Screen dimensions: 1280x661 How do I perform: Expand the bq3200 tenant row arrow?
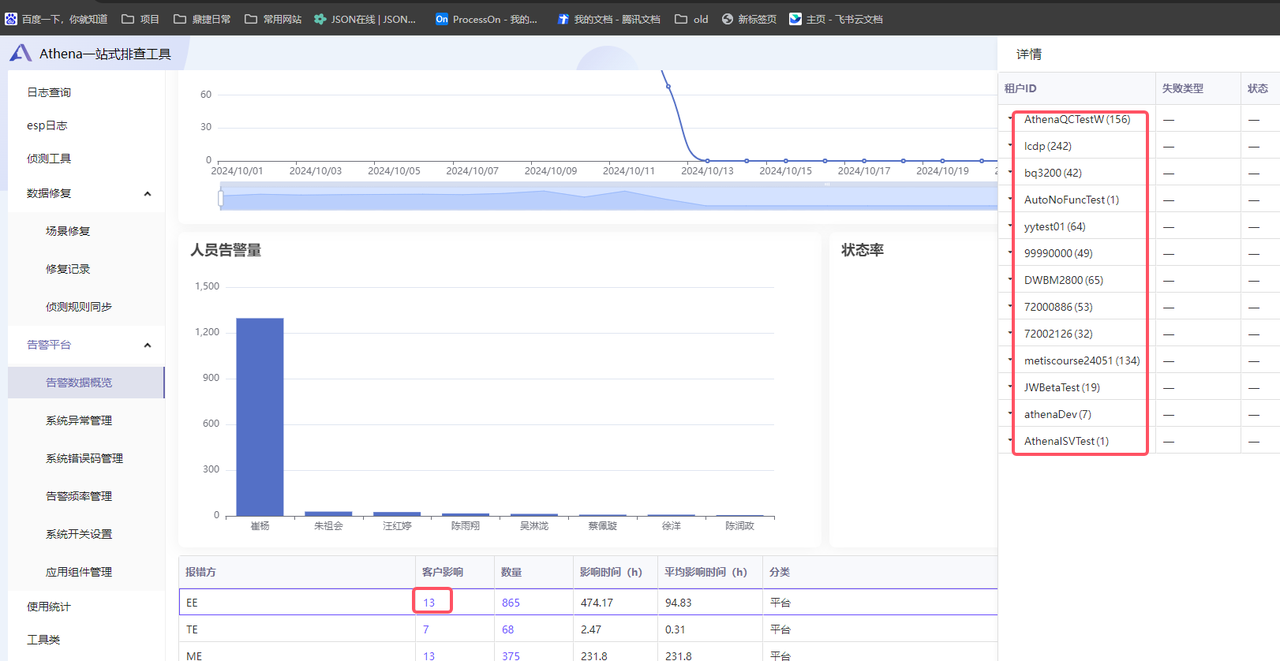[1011, 173]
